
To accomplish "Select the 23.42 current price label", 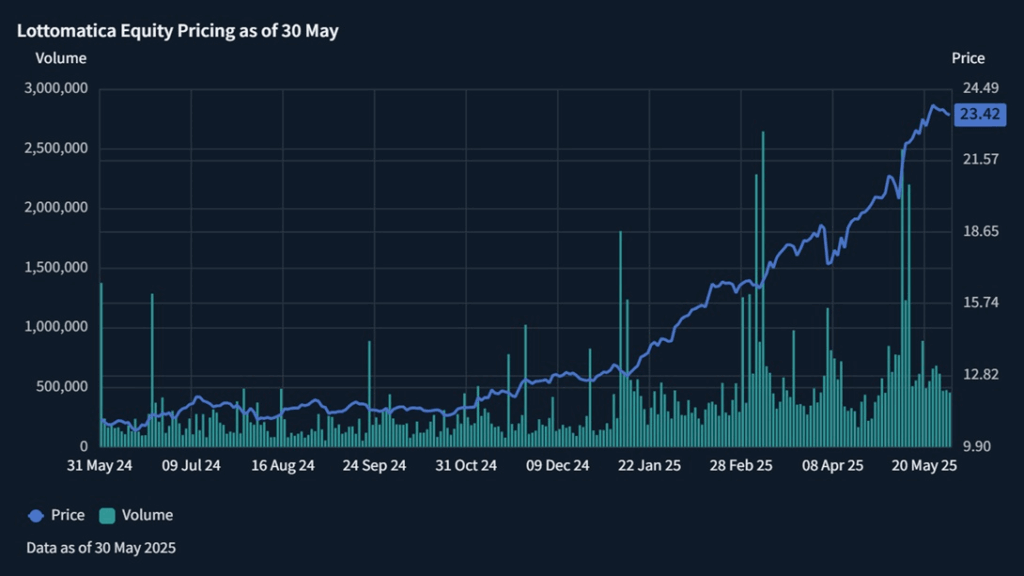I will point(980,114).
